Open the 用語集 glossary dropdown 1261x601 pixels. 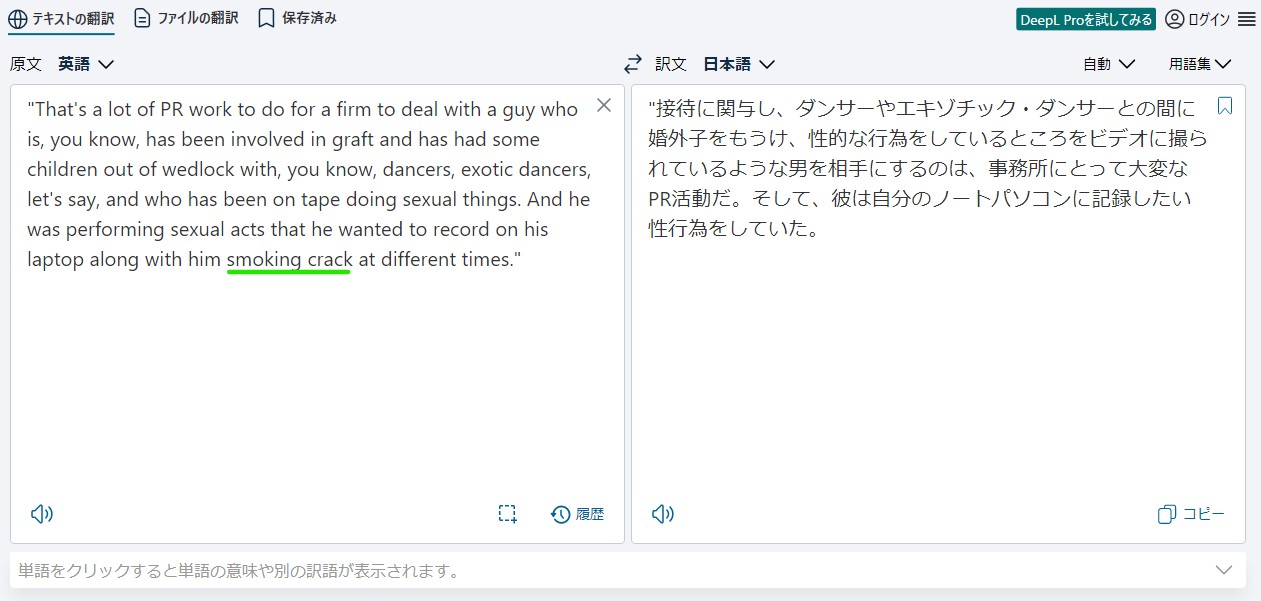pyautogui.click(x=1199, y=64)
